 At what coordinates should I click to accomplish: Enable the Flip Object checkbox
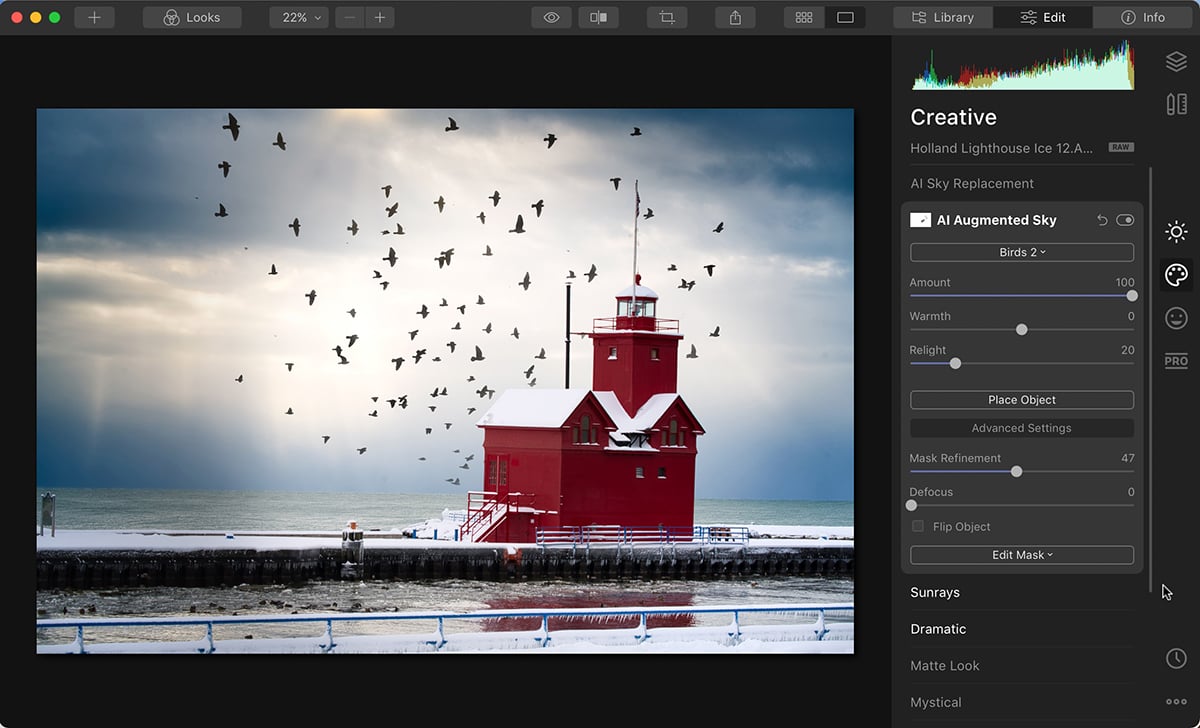(x=918, y=526)
